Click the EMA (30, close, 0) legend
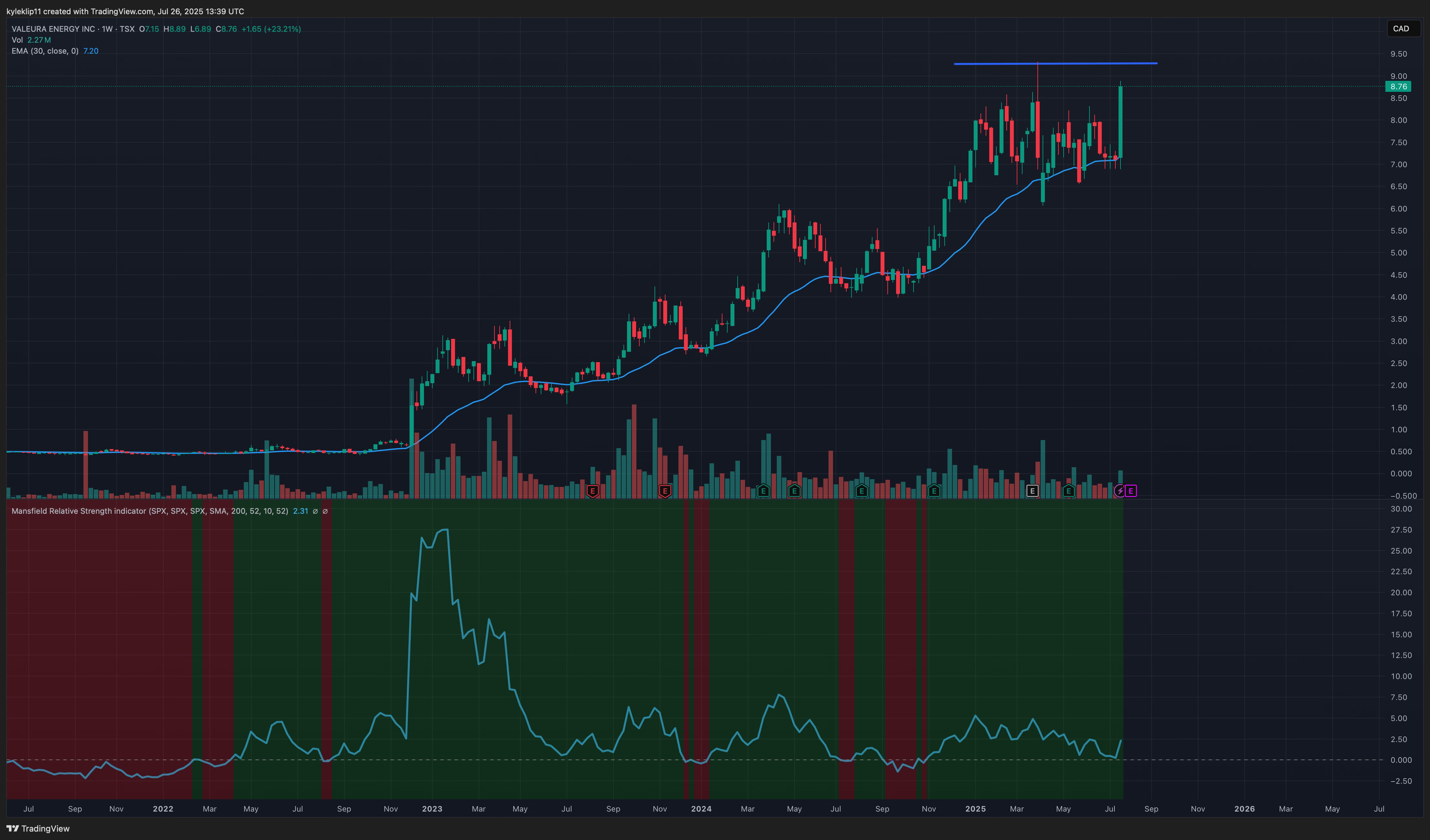 (x=45, y=51)
